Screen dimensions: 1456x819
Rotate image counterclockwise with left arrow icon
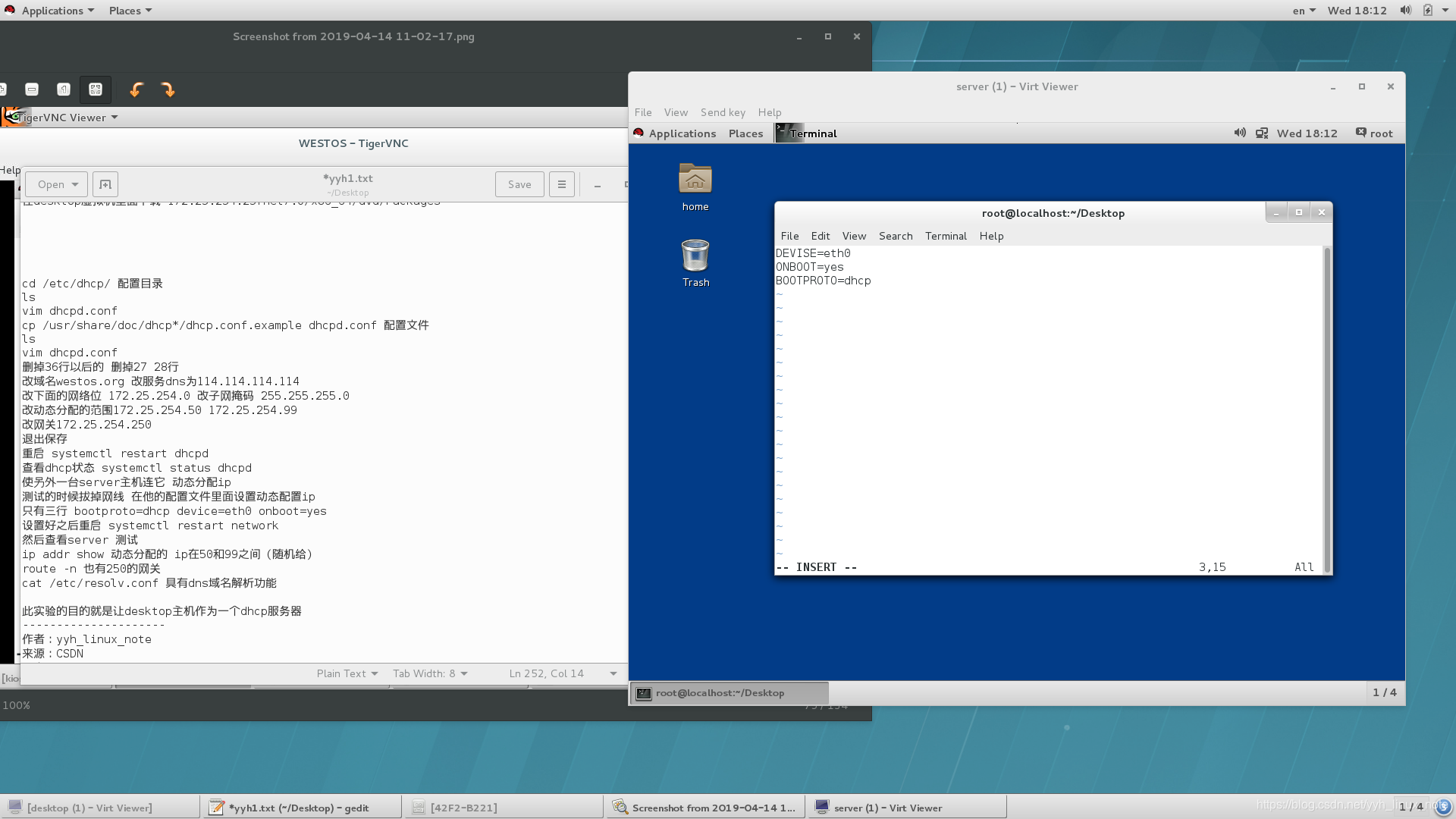[136, 89]
